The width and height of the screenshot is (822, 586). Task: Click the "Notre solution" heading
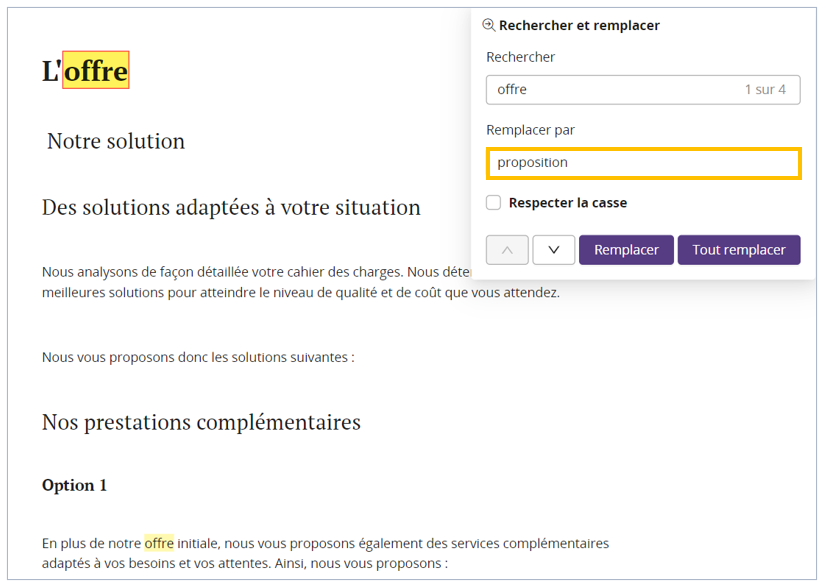click(116, 141)
